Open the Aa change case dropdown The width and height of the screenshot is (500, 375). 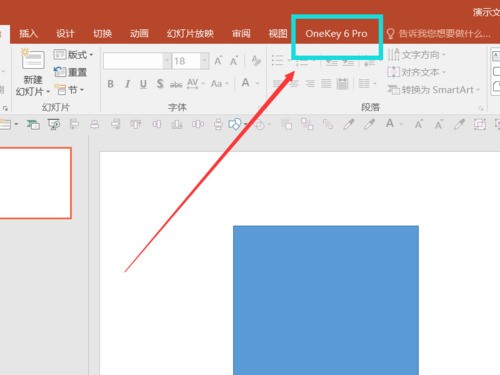(219, 84)
